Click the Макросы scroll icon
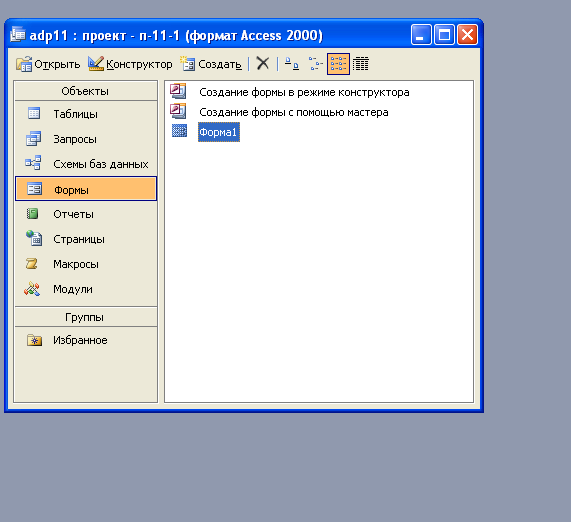Image resolution: width=571 pixels, height=522 pixels. 32,263
